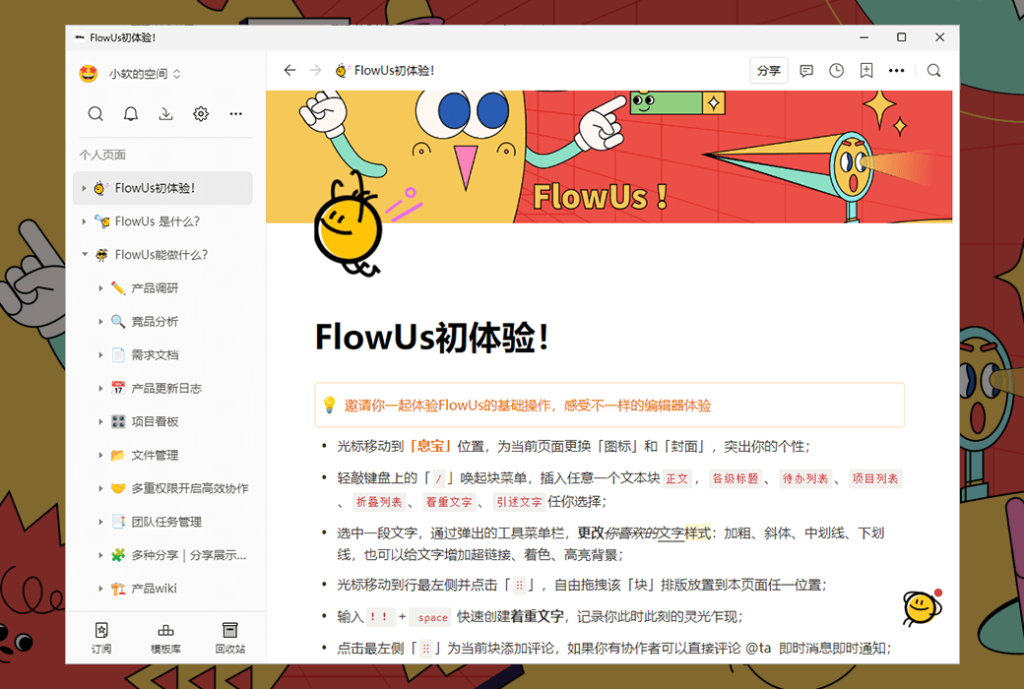This screenshot has width=1024, height=689.
Task: Click the magnifier icon of 竞品分析
Action: tap(118, 321)
